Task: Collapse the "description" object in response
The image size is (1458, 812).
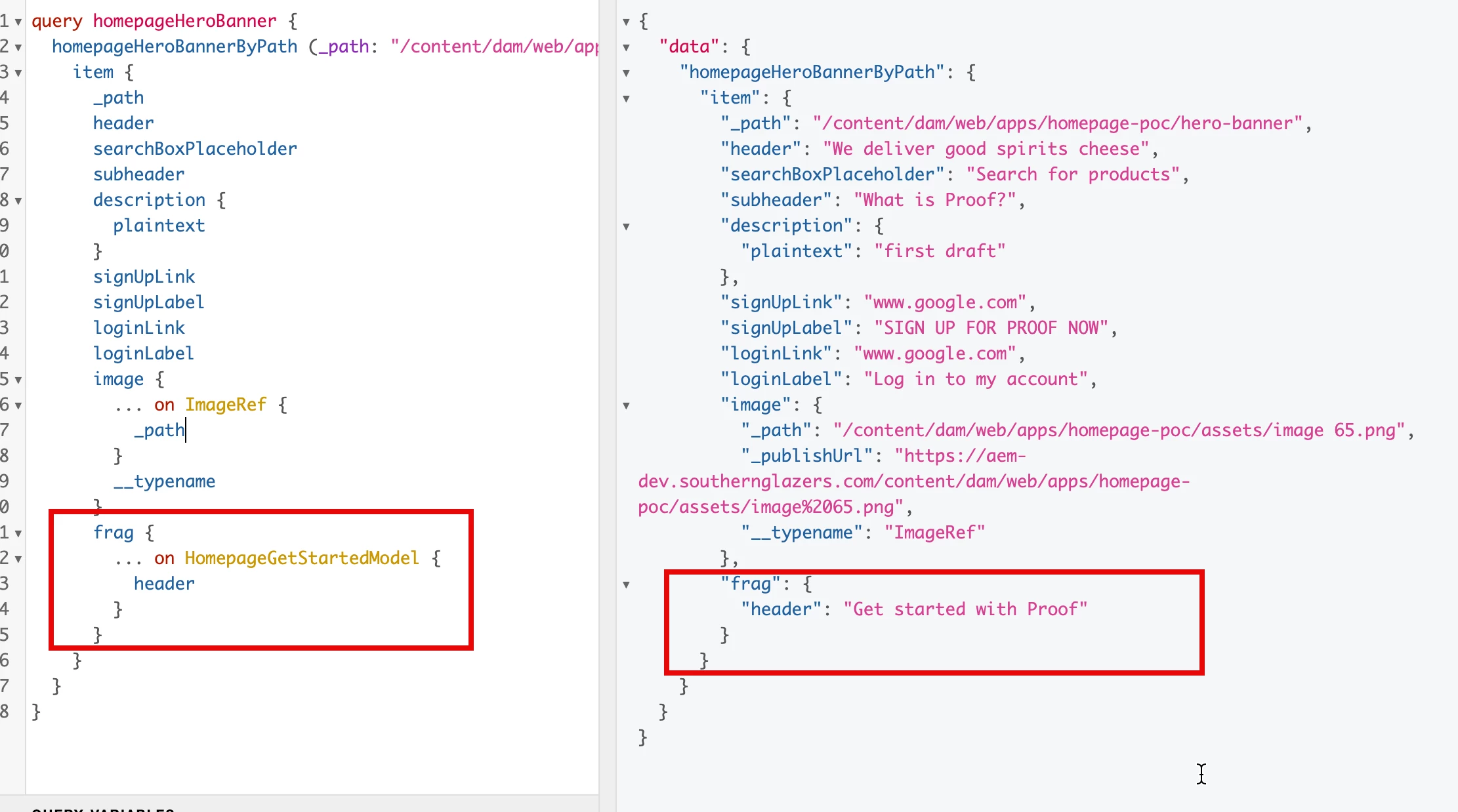Action: click(626, 226)
